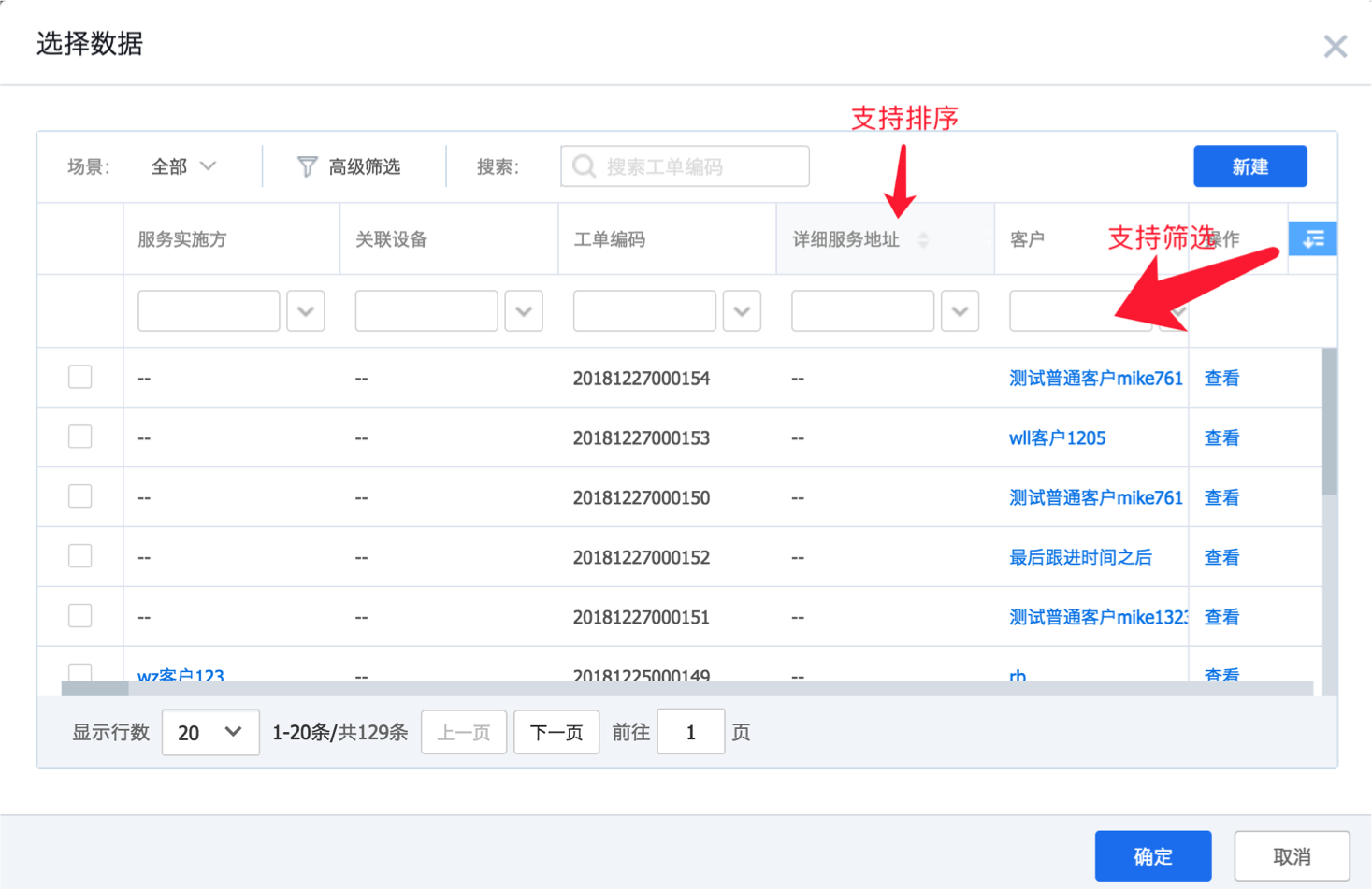This screenshot has width=1372, height=889.
Task: Open customer link 测试普通客户mike761 for order 20181227000154
Action: [1096, 379]
